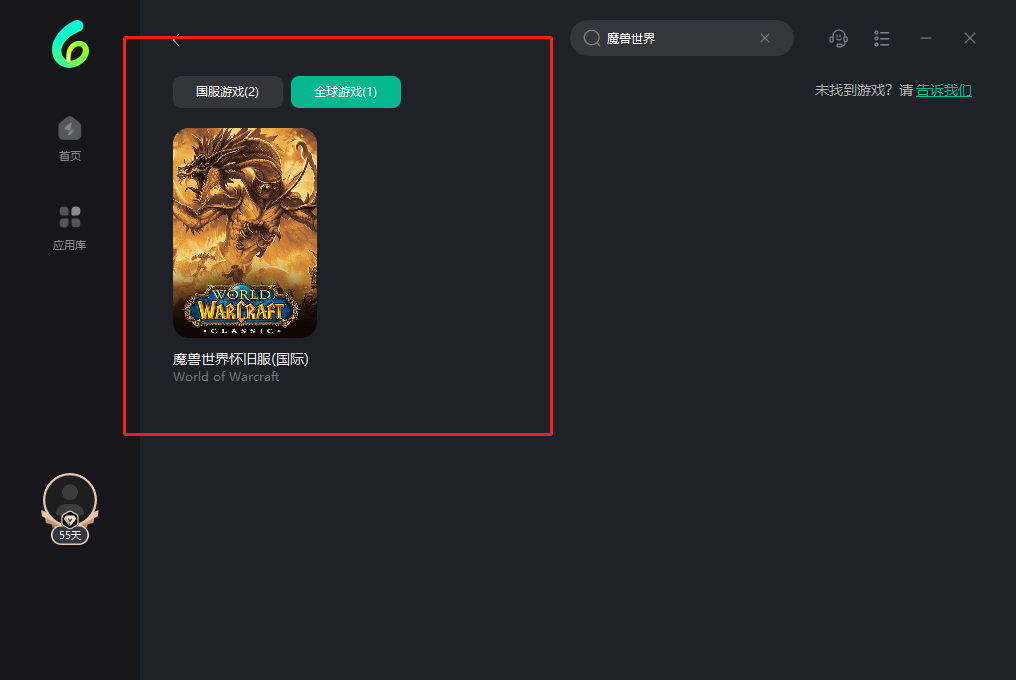The width and height of the screenshot is (1016, 680).
Task: Close the accelerator window
Action: 969,38
